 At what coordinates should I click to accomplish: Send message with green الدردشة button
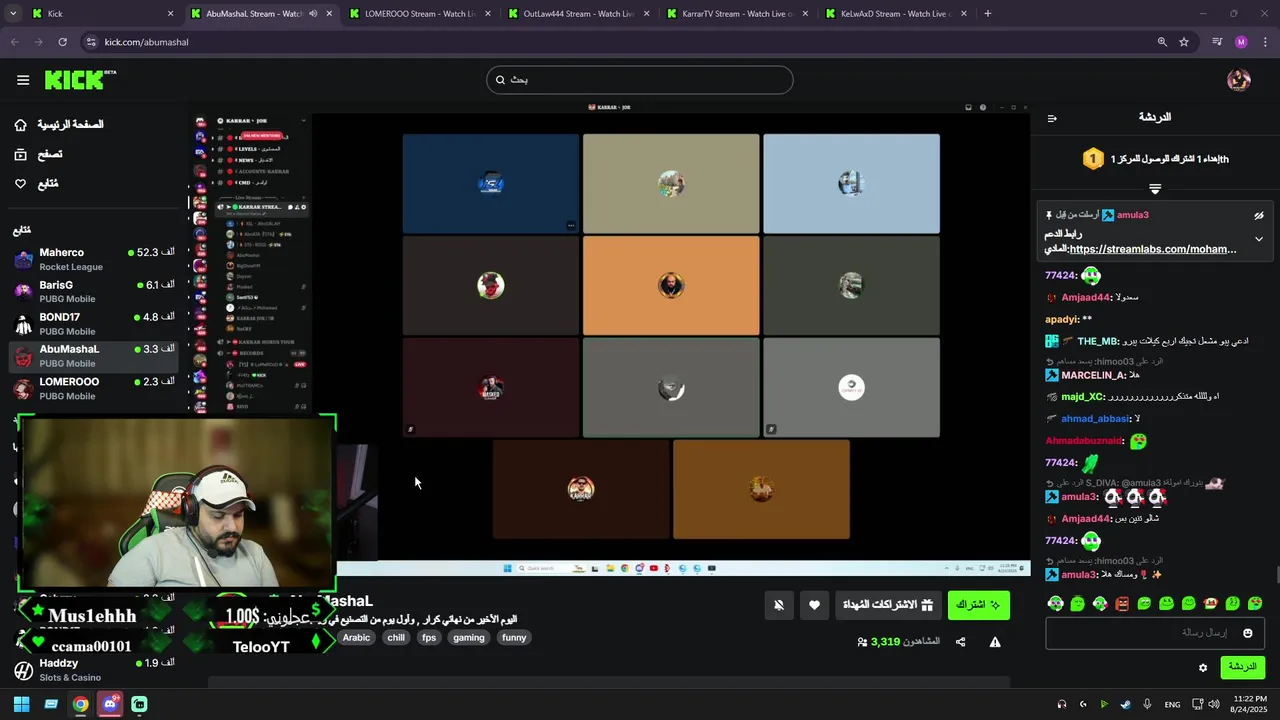tap(1242, 667)
